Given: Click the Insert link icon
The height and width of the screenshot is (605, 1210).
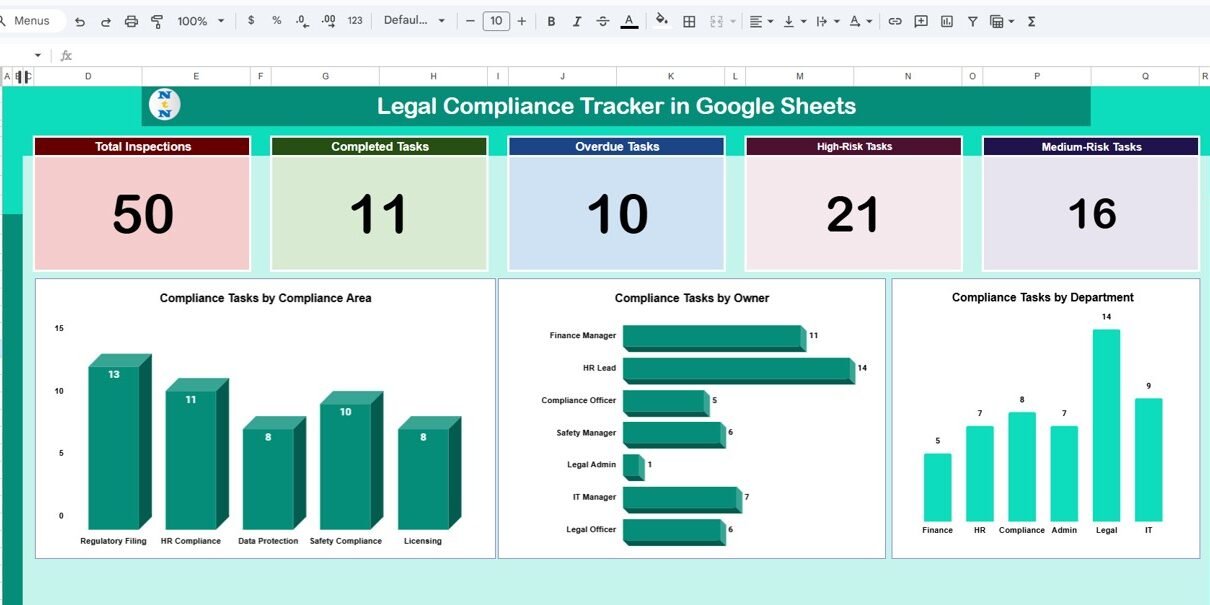Looking at the screenshot, I should pyautogui.click(x=895, y=21).
